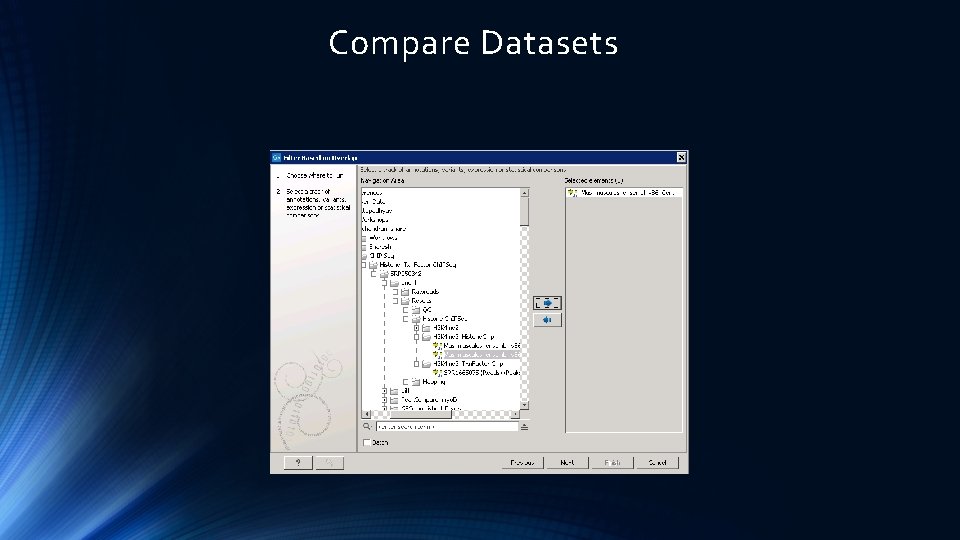
Task: Add selected track with right arrow button
Action: click(x=547, y=303)
